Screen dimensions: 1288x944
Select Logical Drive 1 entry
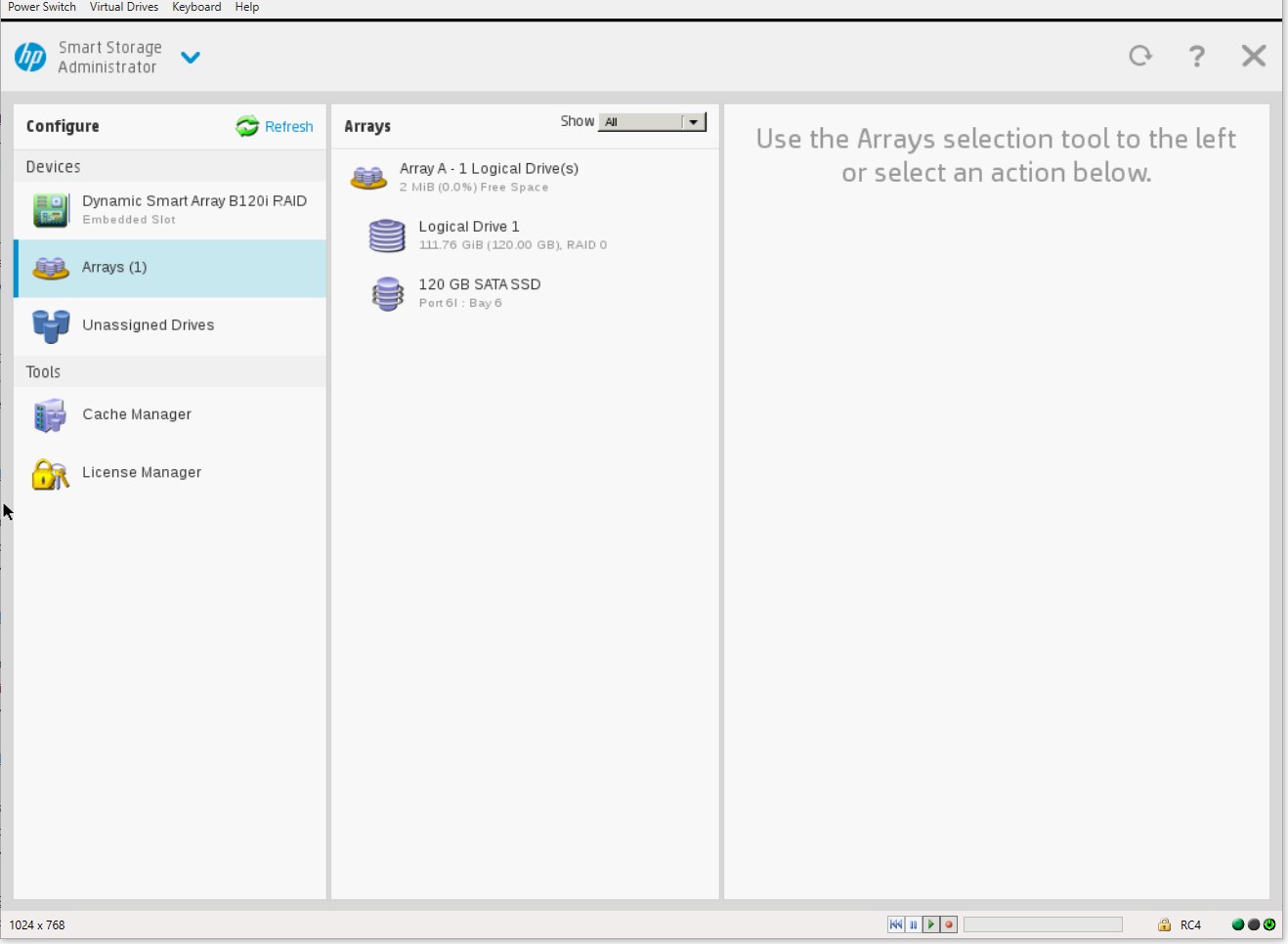tap(526, 235)
